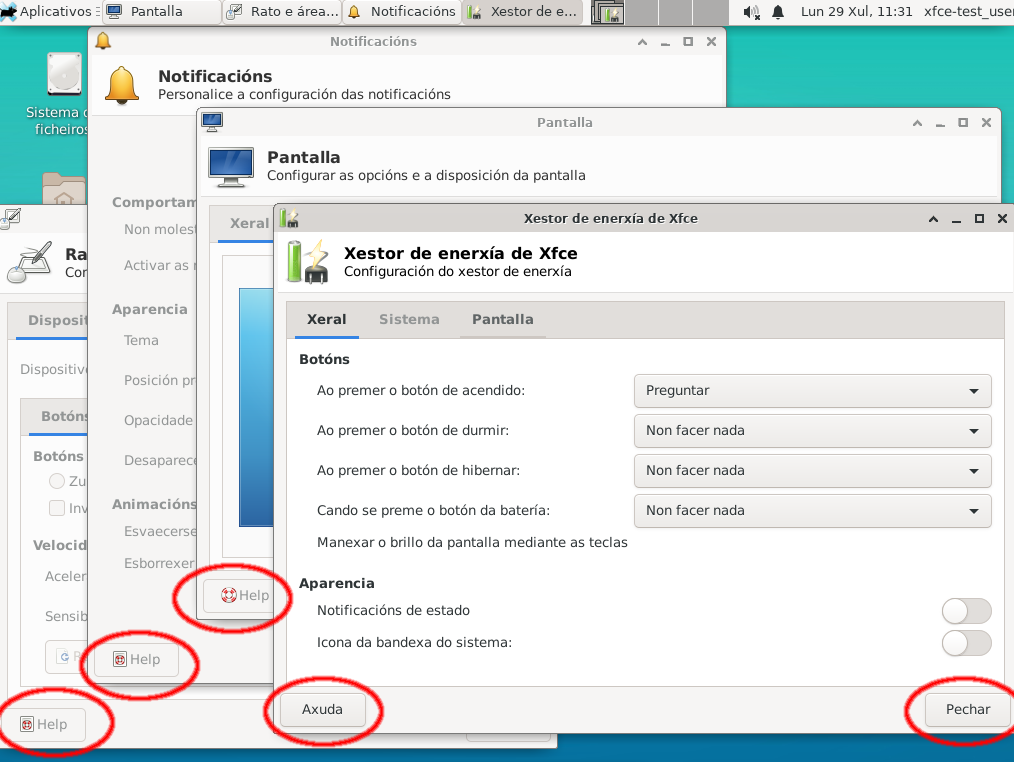The width and height of the screenshot is (1014, 762).
Task: Enable the Notificacións de estado switch
Action: pos(966,610)
